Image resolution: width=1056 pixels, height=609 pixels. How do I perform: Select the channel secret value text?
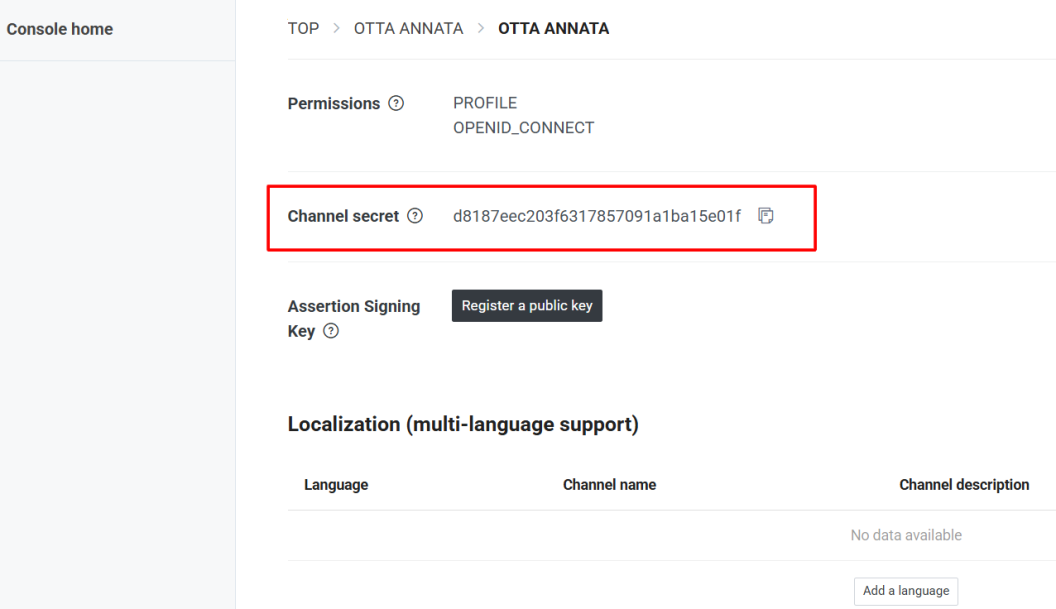[597, 216]
